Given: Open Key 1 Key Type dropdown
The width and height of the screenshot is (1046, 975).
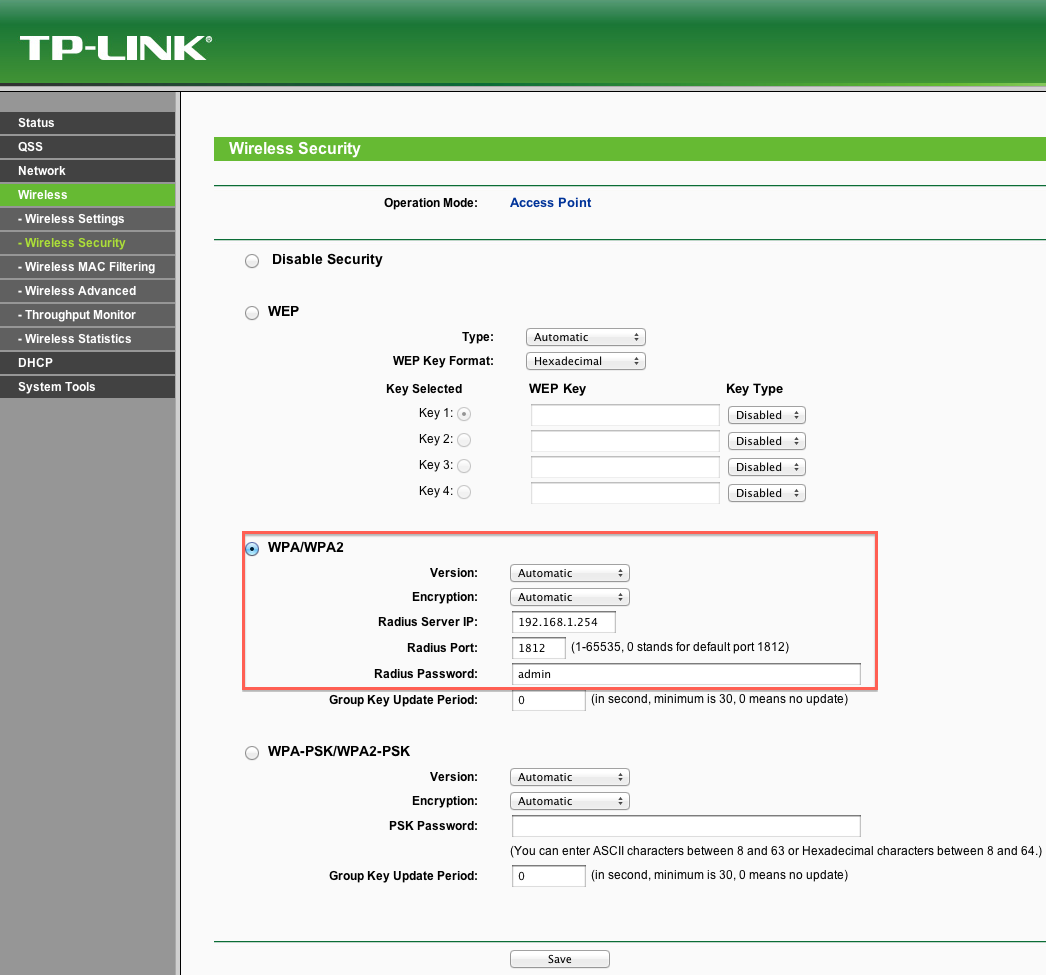Looking at the screenshot, I should (766, 415).
